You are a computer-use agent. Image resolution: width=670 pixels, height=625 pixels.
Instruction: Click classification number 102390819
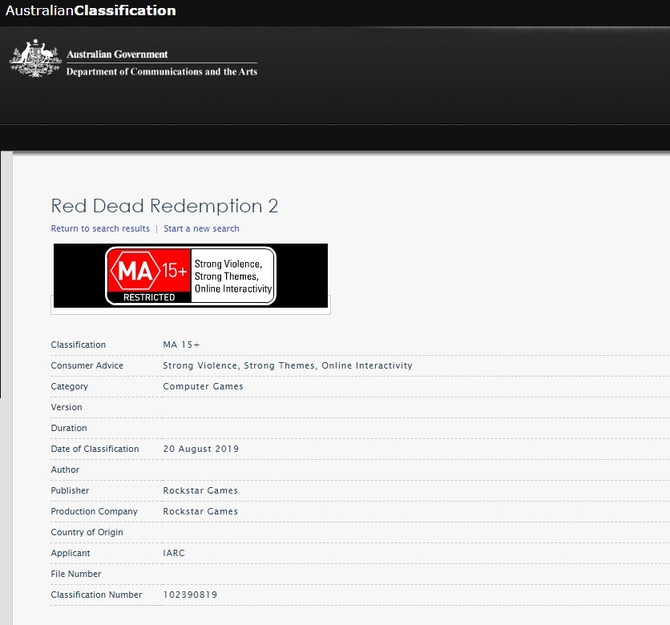tap(190, 595)
